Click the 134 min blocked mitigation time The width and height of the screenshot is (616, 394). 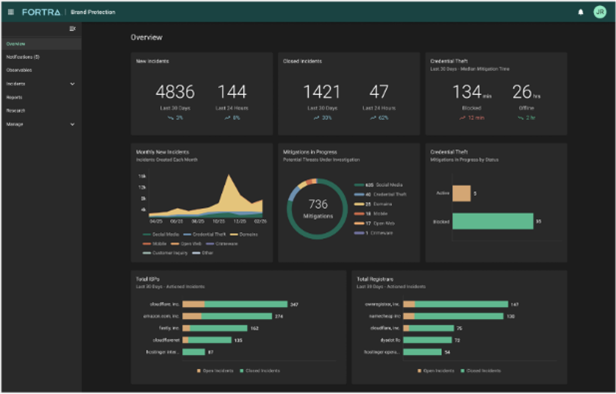point(472,92)
